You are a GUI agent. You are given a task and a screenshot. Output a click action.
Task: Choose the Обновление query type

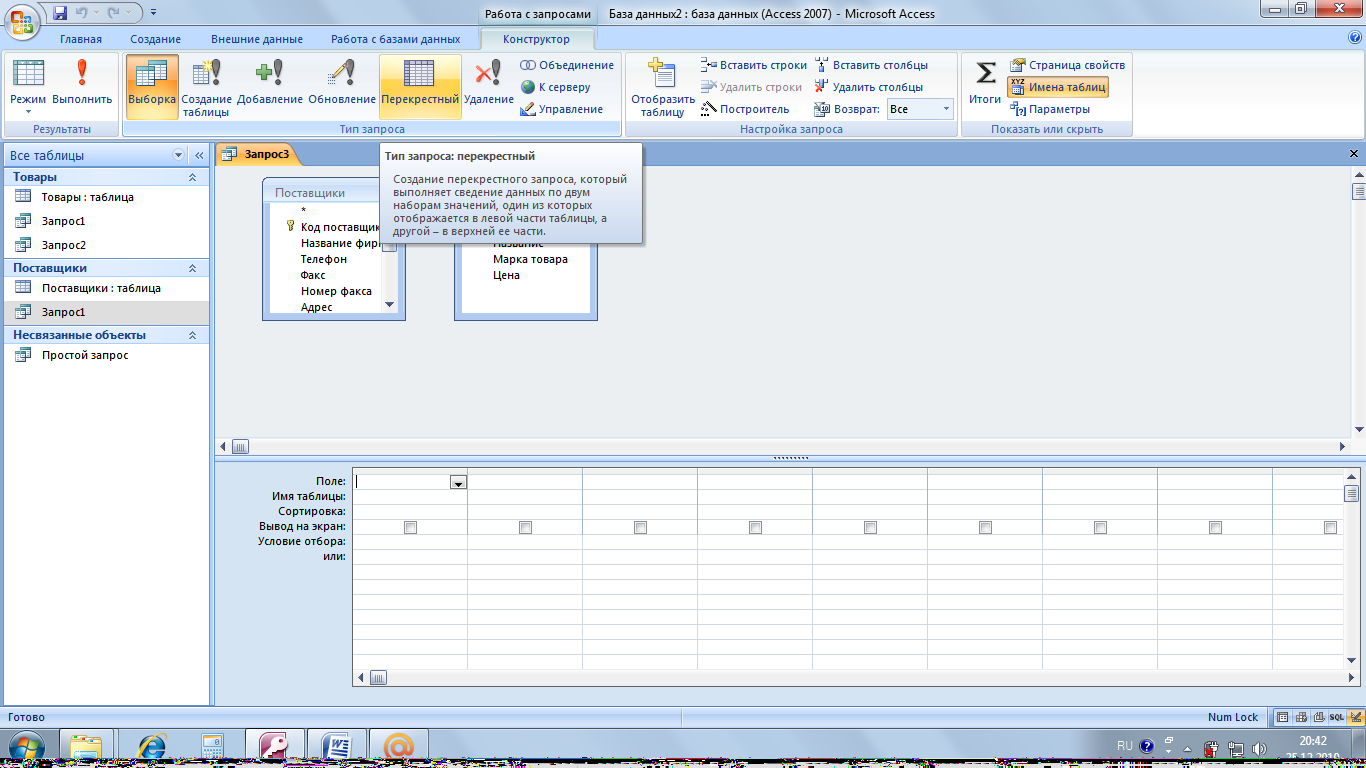[342, 88]
